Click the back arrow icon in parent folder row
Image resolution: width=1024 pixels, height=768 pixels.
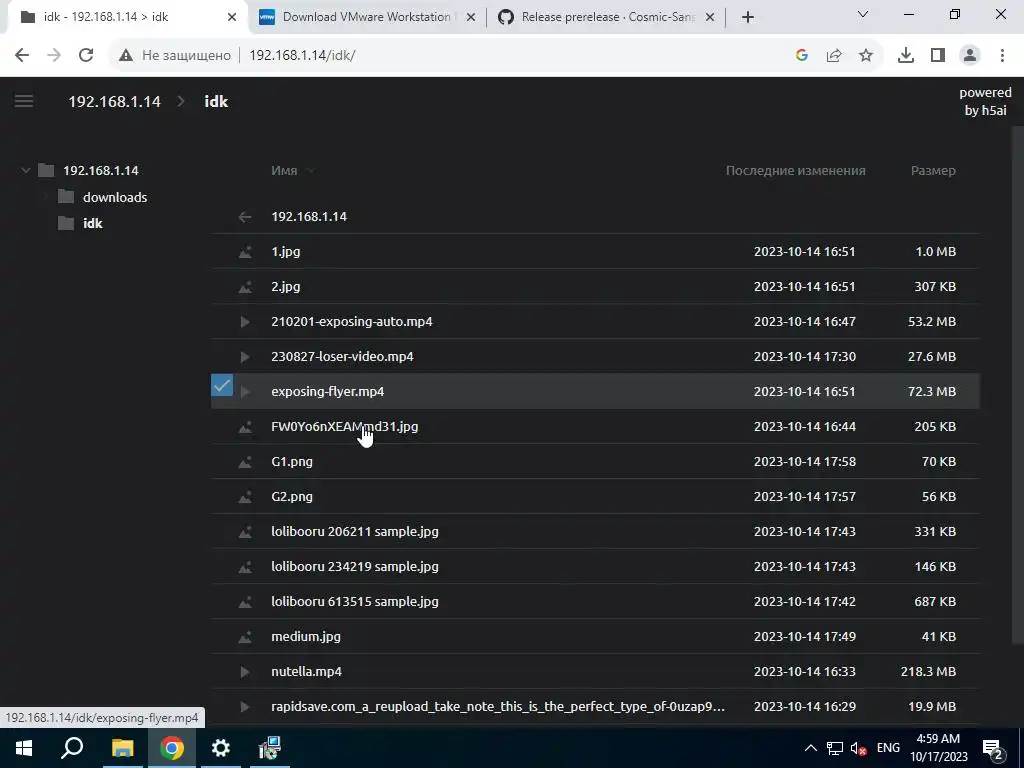pyautogui.click(x=245, y=217)
